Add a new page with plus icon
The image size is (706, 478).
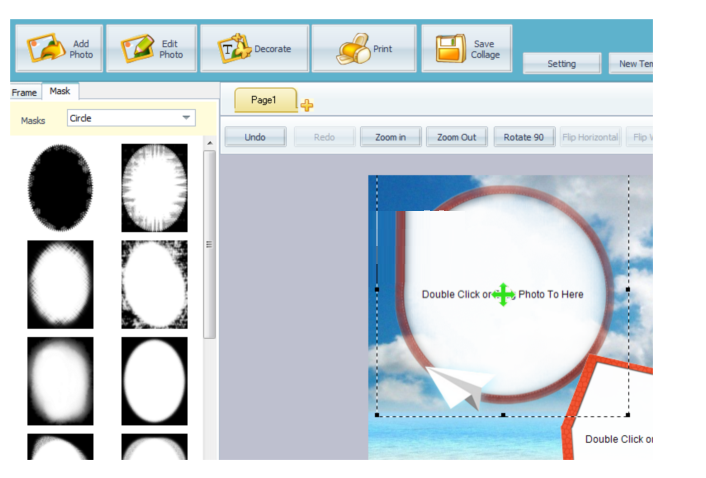307,105
